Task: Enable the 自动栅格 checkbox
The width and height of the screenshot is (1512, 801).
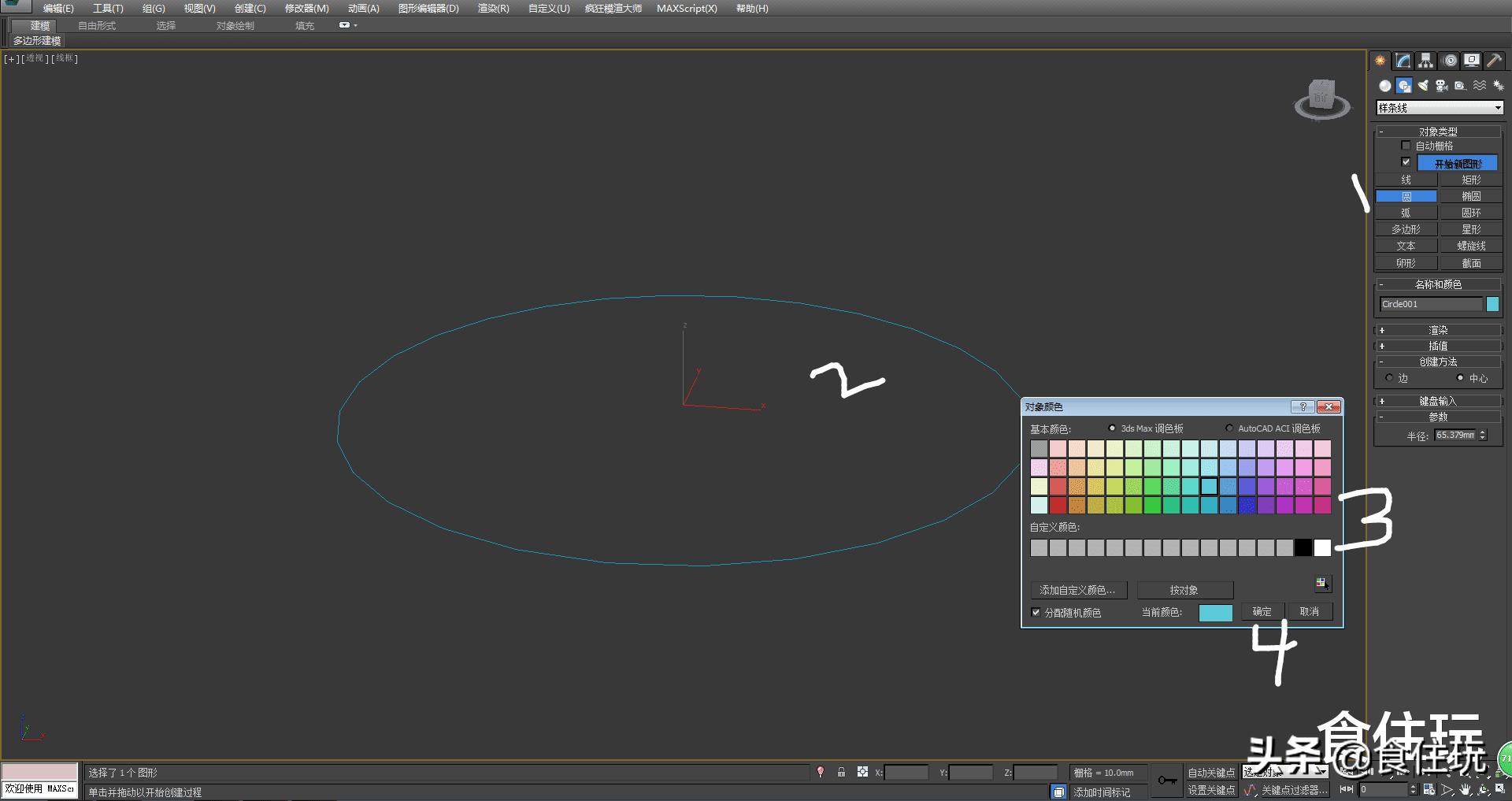Action: [1406, 146]
